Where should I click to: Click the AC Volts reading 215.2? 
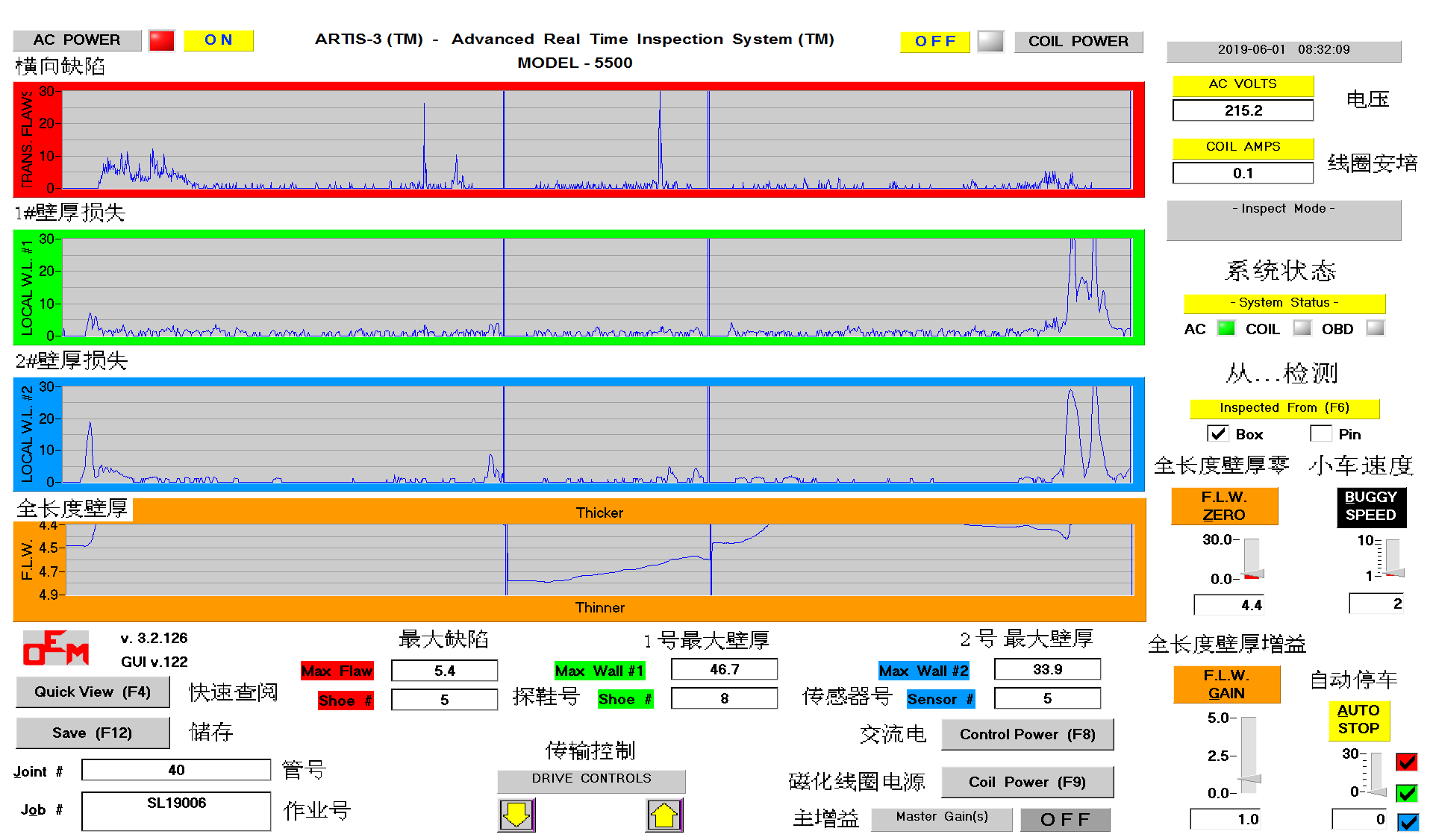click(1243, 110)
